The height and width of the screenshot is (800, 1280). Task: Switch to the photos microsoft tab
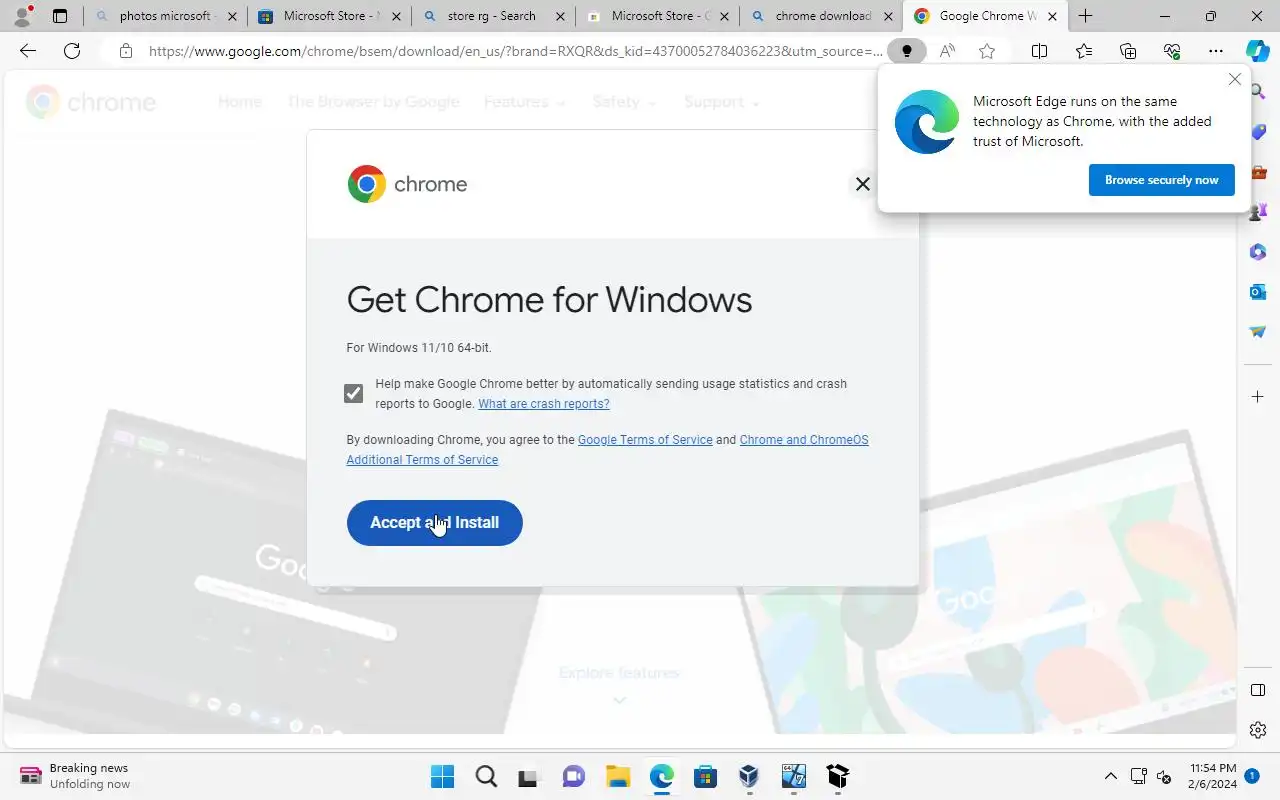pos(165,16)
